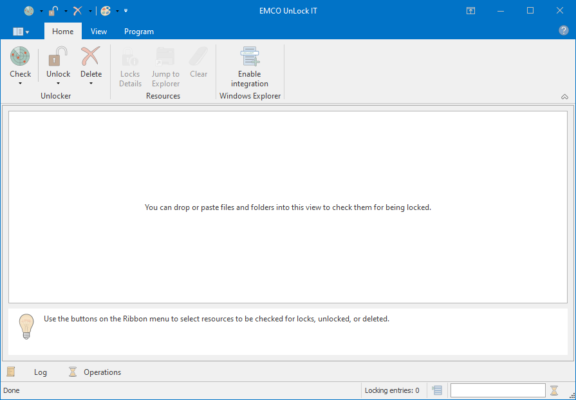Viewport: 576px width, 400px height.
Task: Open Locks Details in Resources group
Action: (x=130, y=67)
